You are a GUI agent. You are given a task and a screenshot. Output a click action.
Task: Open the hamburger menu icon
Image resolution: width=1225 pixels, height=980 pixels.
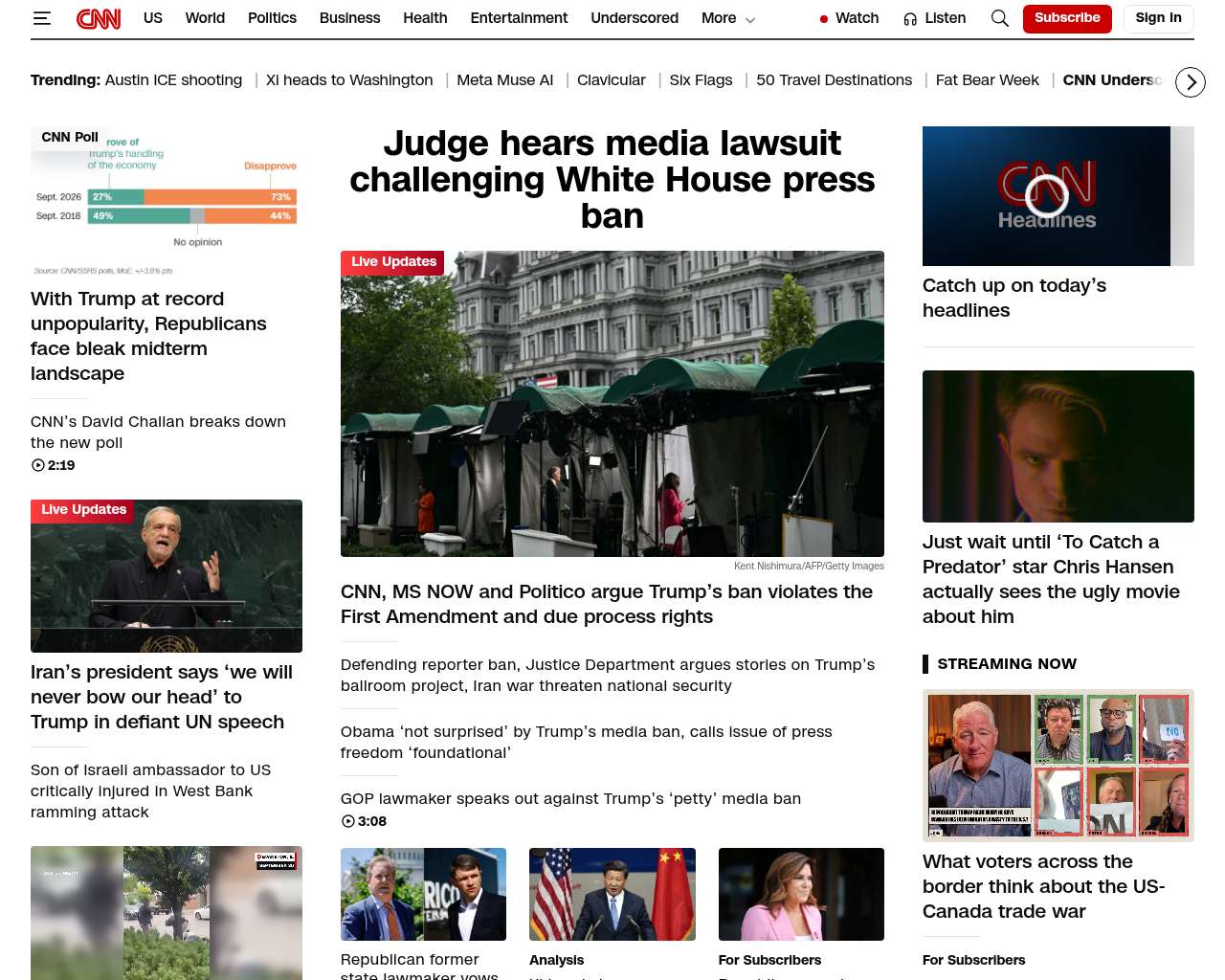coord(42,18)
